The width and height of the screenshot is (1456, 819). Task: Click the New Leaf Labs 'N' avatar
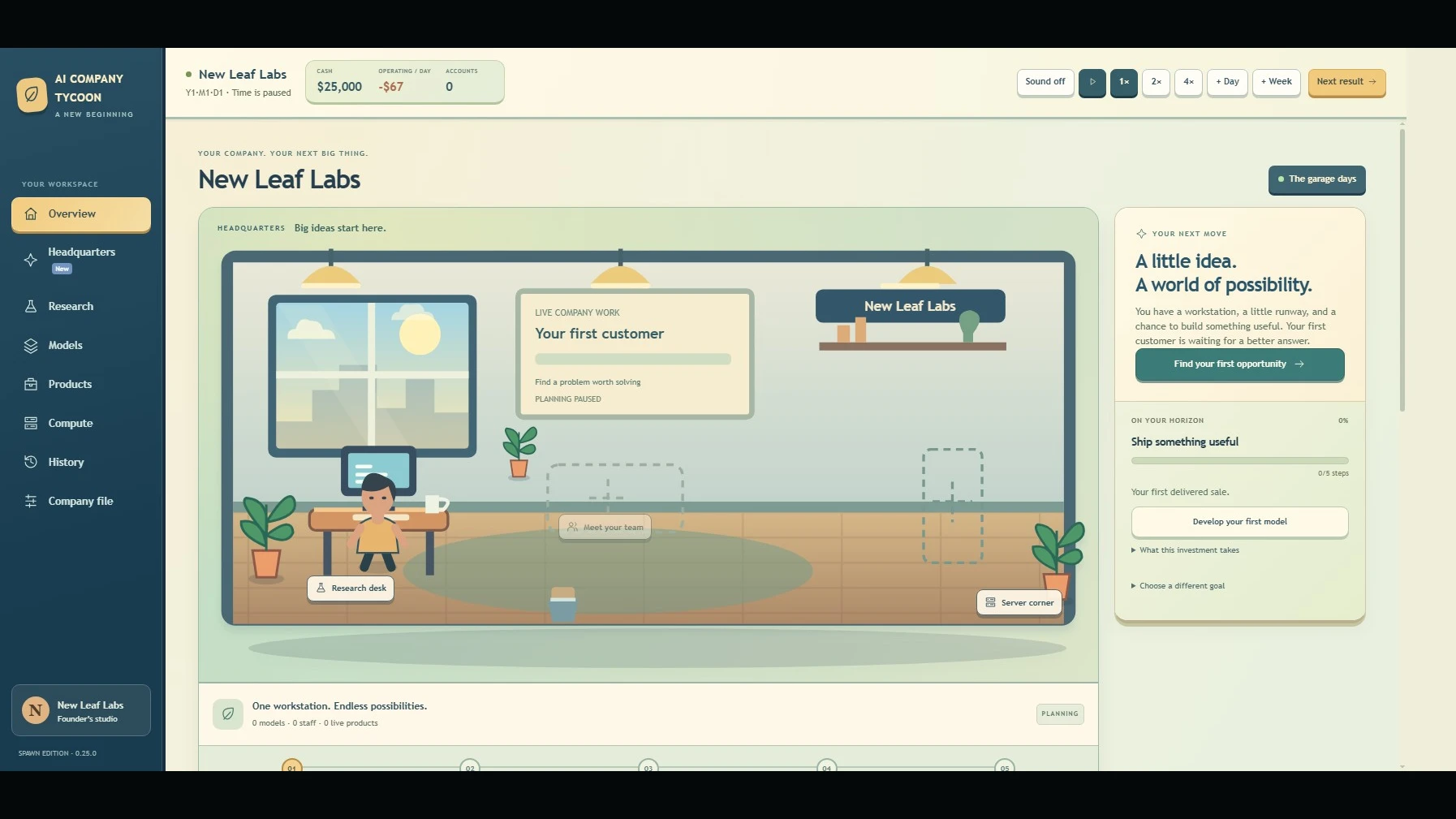tap(35, 711)
